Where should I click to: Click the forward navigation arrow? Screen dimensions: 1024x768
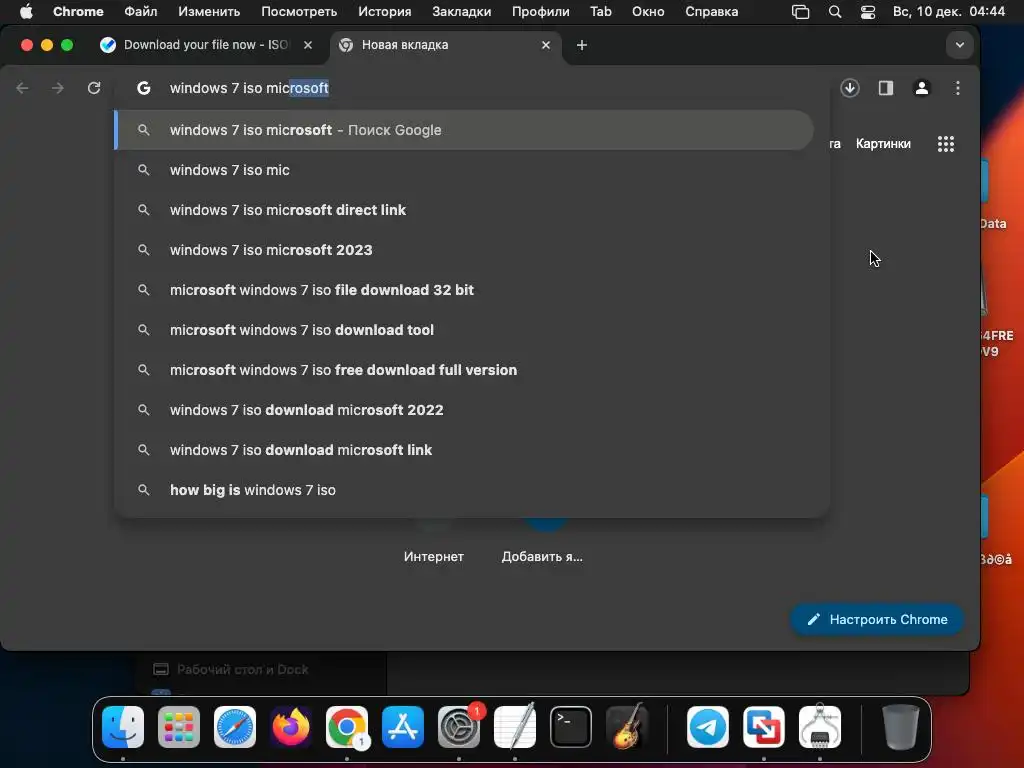click(x=58, y=88)
